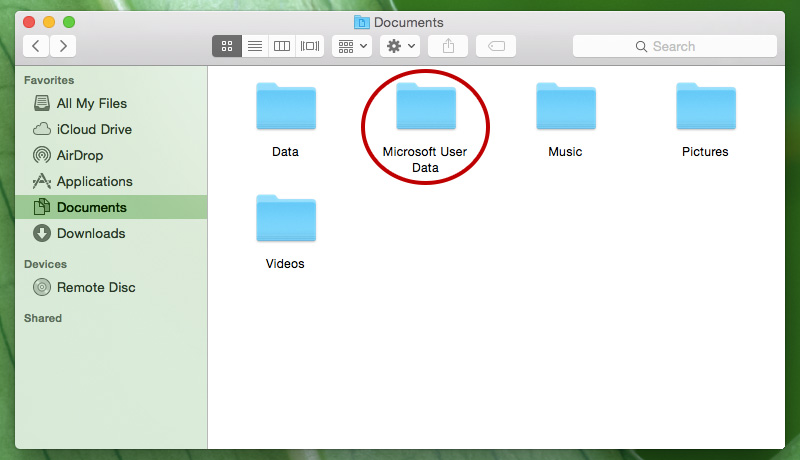Screen dimensions: 800x460
Task: Select Remote Disc under Devices
Action: coord(111,287)
